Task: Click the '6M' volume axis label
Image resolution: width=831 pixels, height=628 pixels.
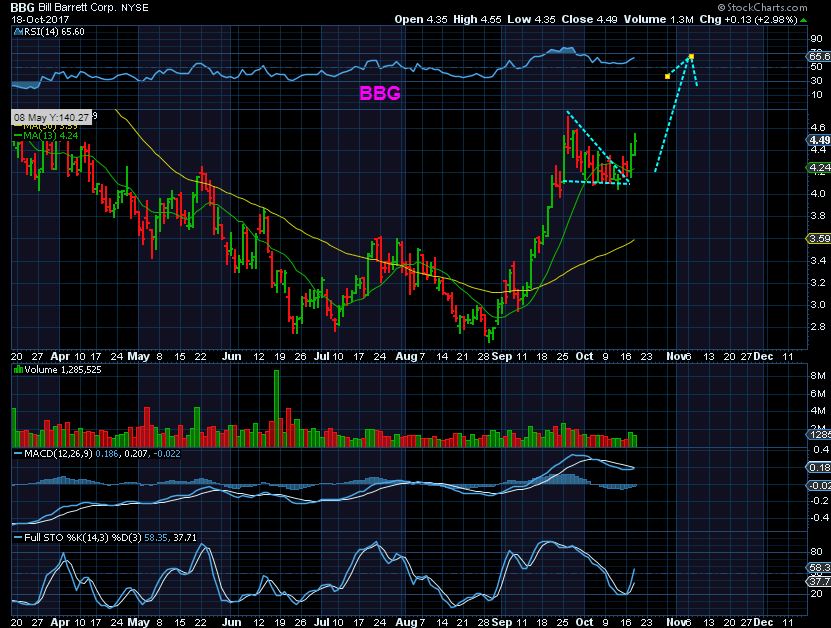Action: click(818, 394)
